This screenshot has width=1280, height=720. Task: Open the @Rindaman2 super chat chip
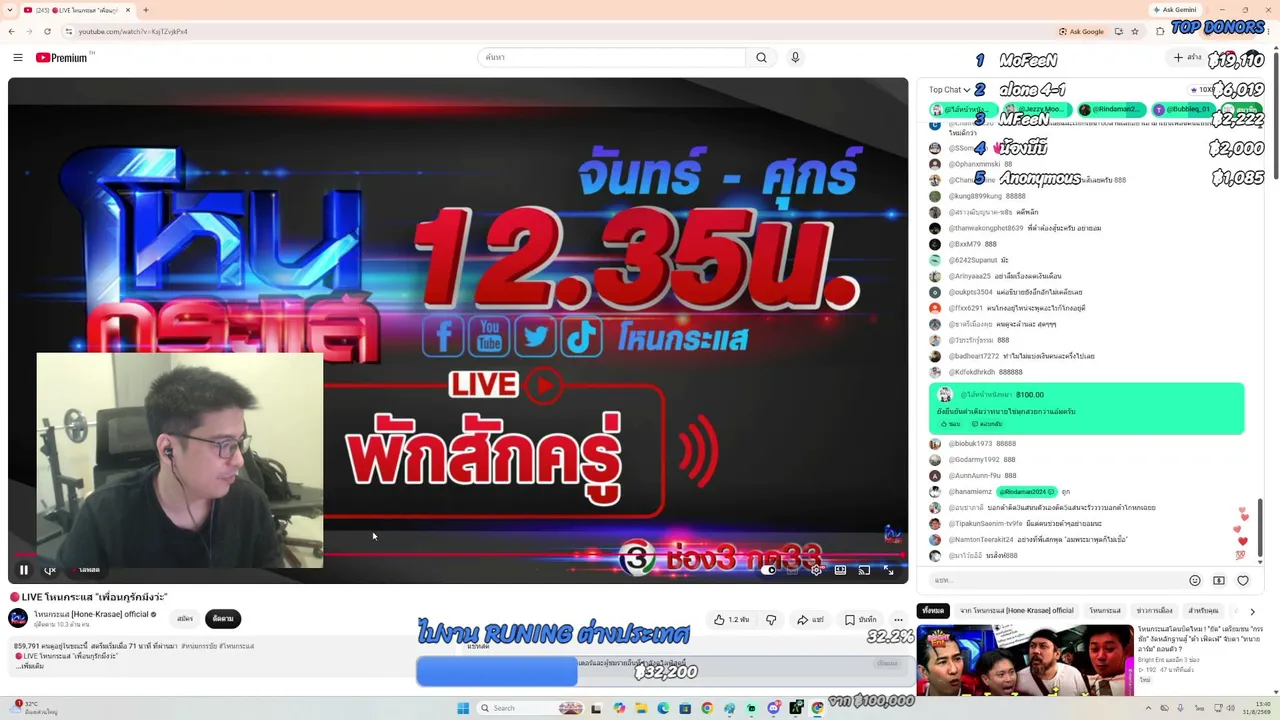tap(1110, 109)
